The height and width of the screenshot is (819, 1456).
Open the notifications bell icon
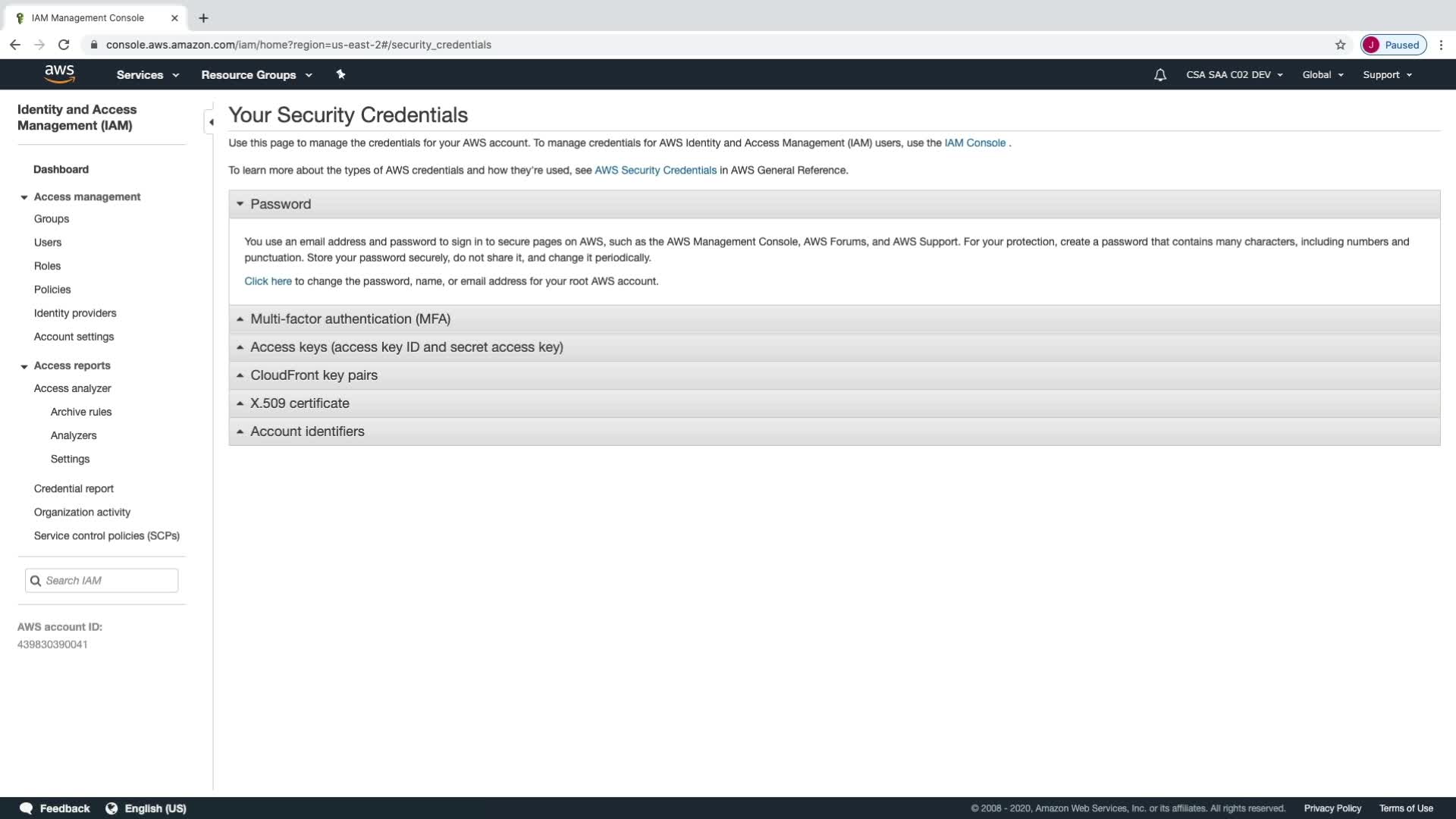[x=1159, y=75]
